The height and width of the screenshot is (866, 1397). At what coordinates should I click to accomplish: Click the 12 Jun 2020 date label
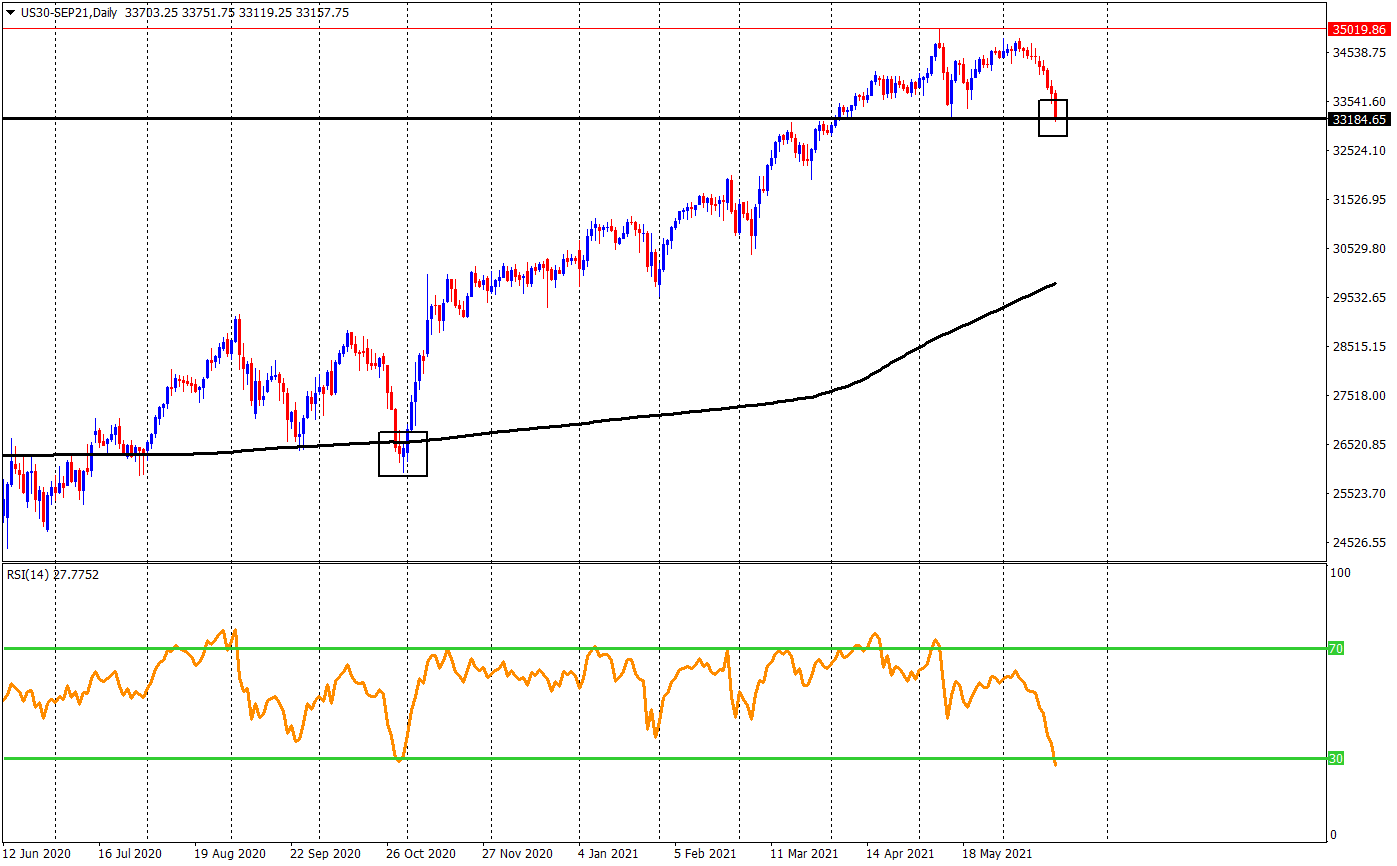click(38, 854)
